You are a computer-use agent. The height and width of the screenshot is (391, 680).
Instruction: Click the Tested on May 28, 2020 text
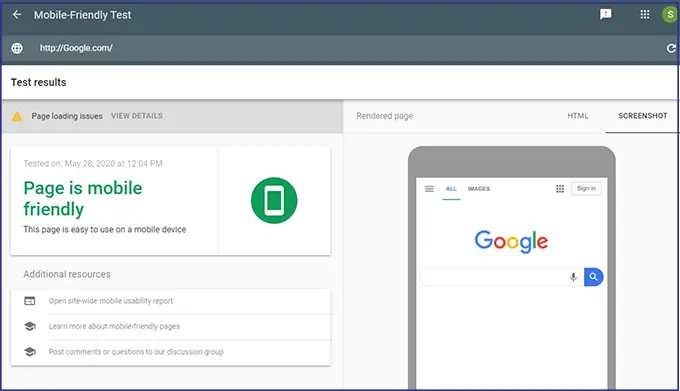pyautogui.click(x=93, y=163)
